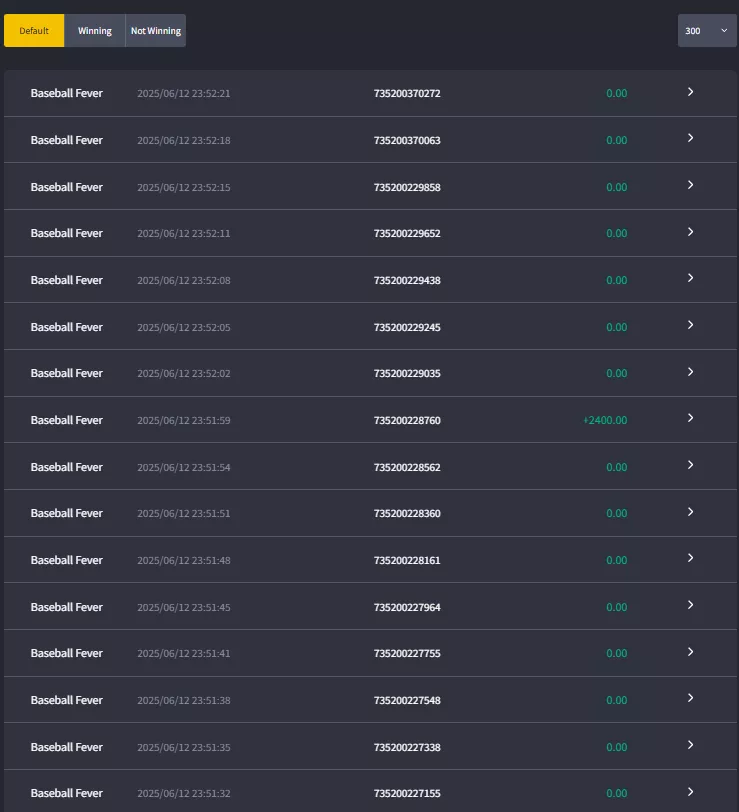Open chevron for bet 735200228562
Viewport: 739px width, 812px height.
[690, 465]
